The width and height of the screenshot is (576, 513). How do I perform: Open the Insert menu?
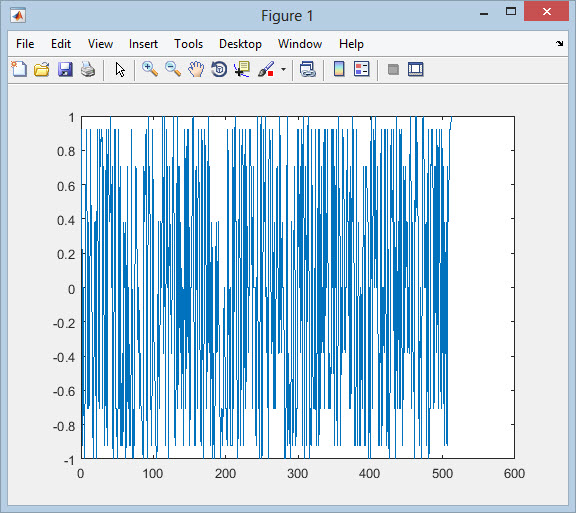pos(143,44)
